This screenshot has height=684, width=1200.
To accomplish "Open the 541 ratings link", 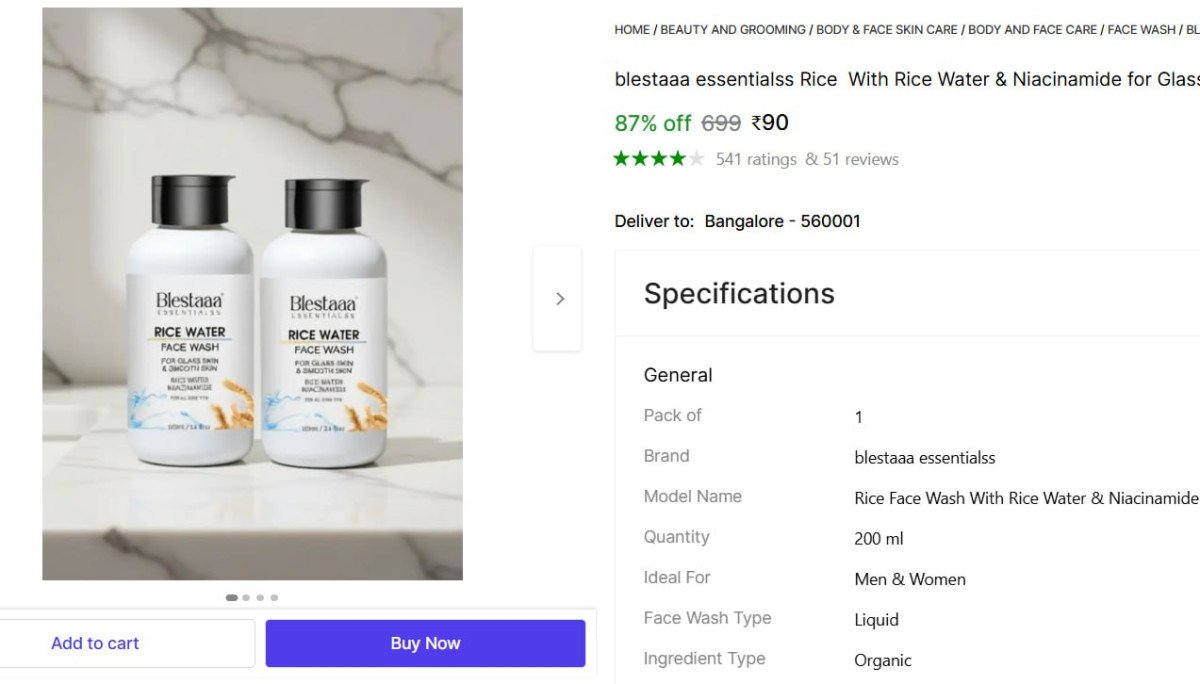I will coord(756,158).
